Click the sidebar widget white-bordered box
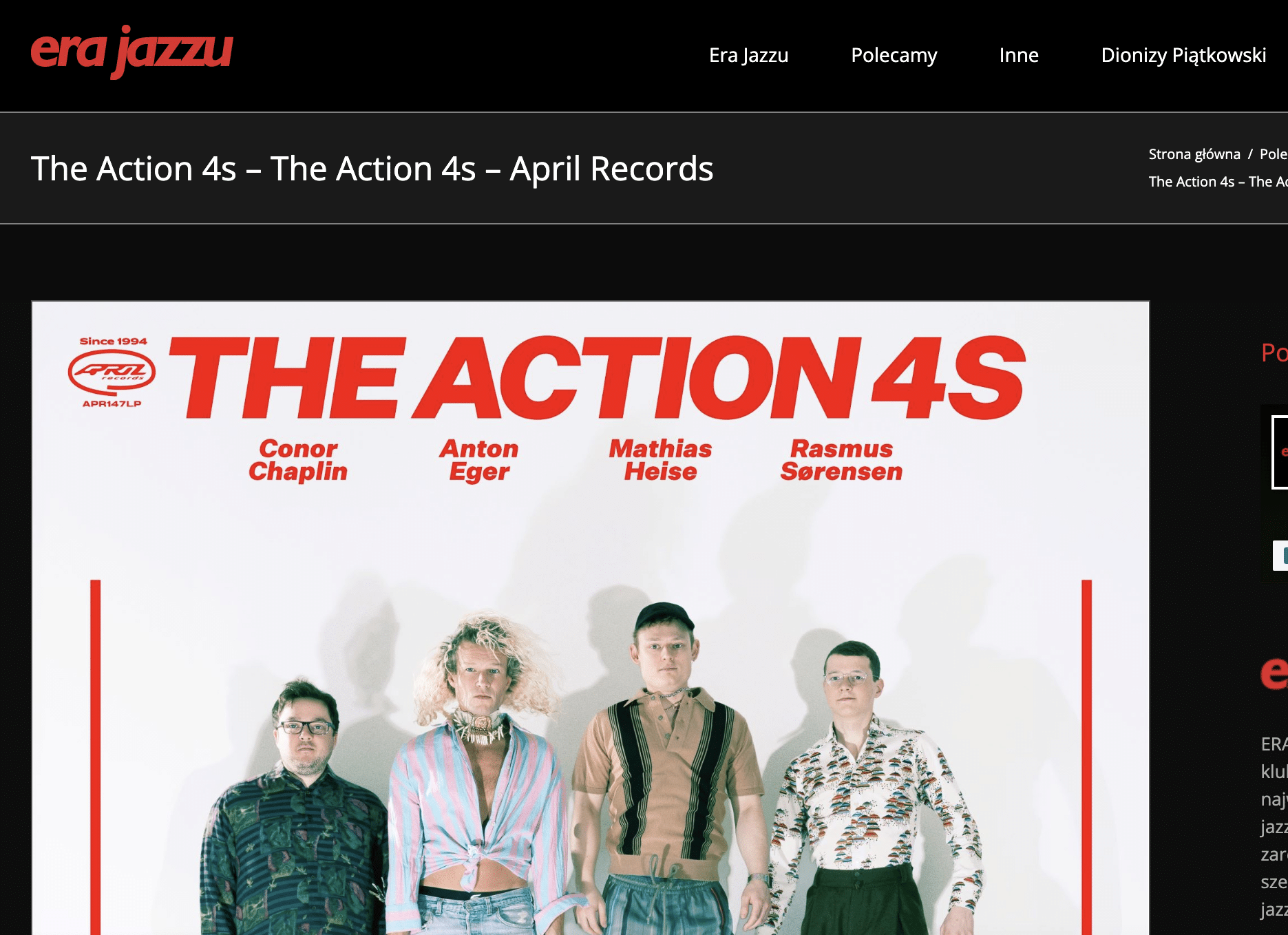 tap(1280, 452)
